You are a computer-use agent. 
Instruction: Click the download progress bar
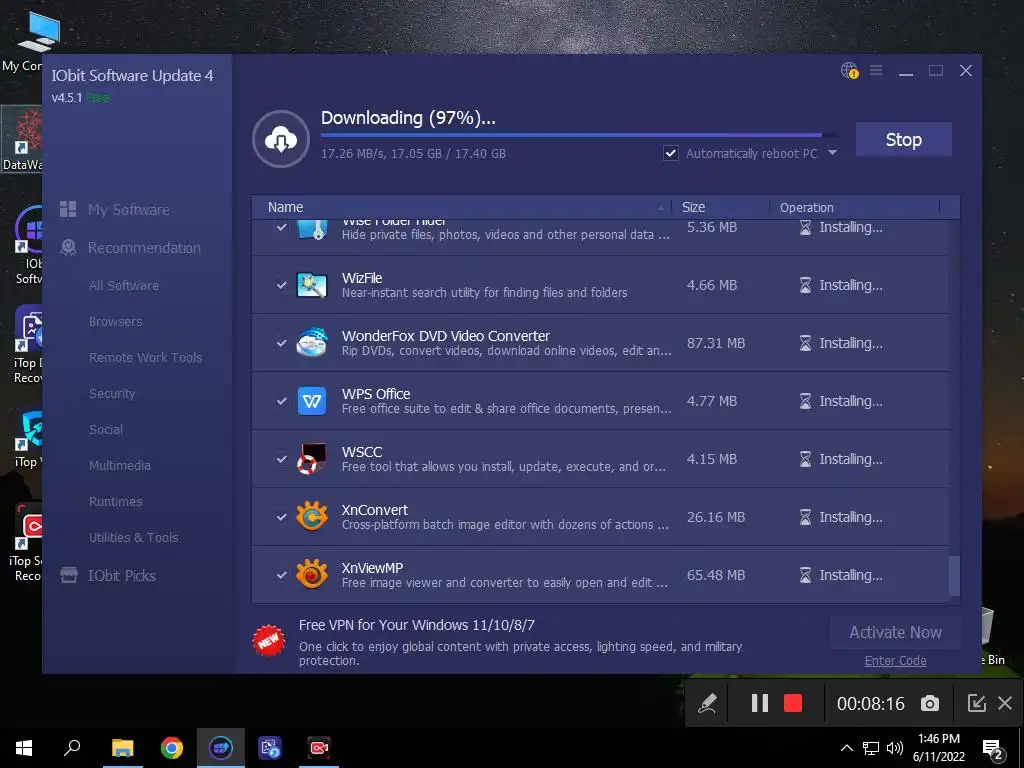coord(578,135)
